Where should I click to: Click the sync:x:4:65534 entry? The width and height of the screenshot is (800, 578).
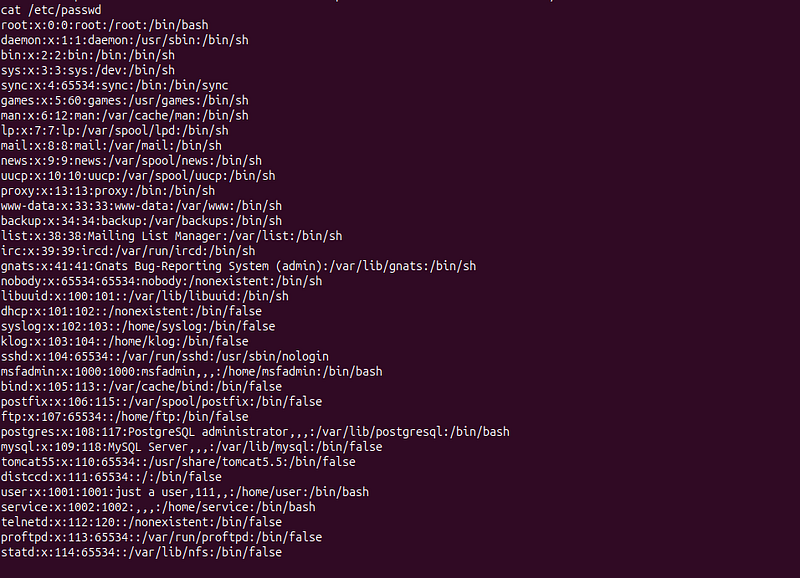pos(114,85)
